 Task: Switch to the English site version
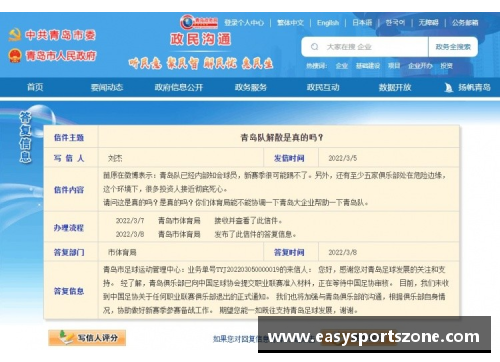coord(328,23)
